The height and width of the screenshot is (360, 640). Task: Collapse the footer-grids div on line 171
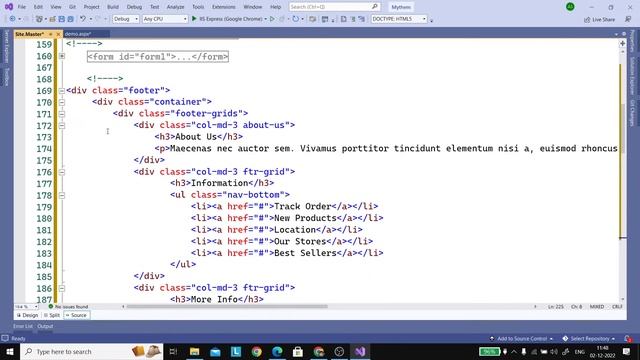point(62,114)
